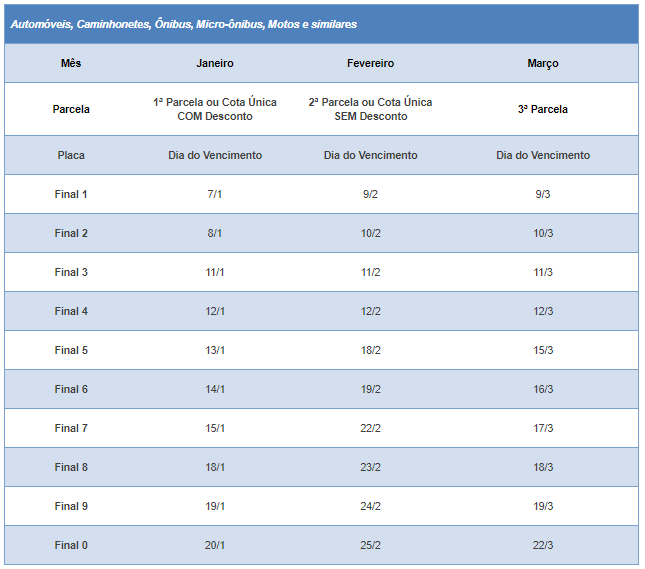Screen dimensions: 645x569
Task: Select the '22/3' date for Final 0
Action: (x=543, y=545)
